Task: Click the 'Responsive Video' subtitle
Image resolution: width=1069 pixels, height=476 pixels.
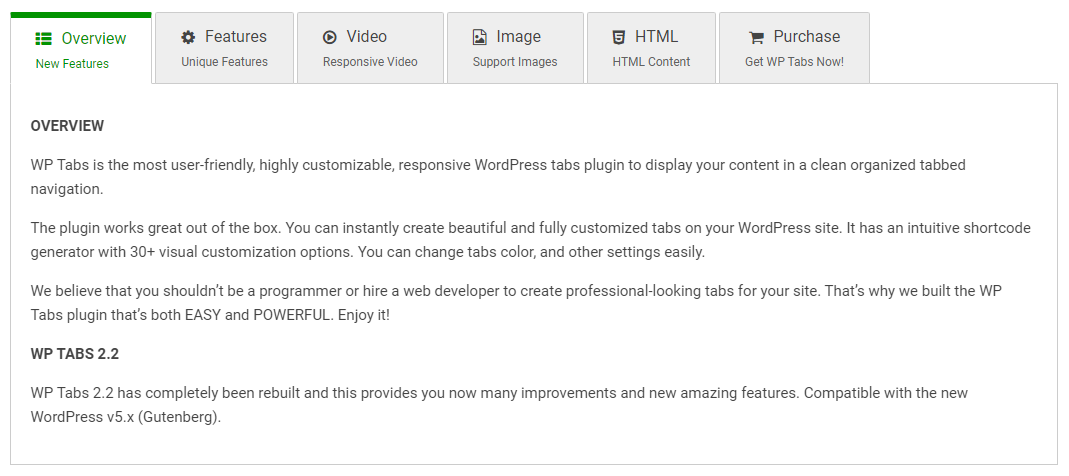Action: (x=370, y=62)
